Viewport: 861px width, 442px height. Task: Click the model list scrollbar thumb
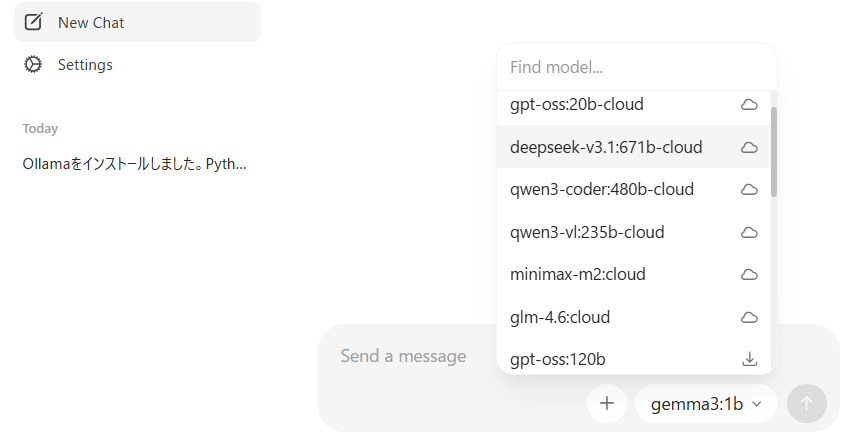tap(774, 150)
